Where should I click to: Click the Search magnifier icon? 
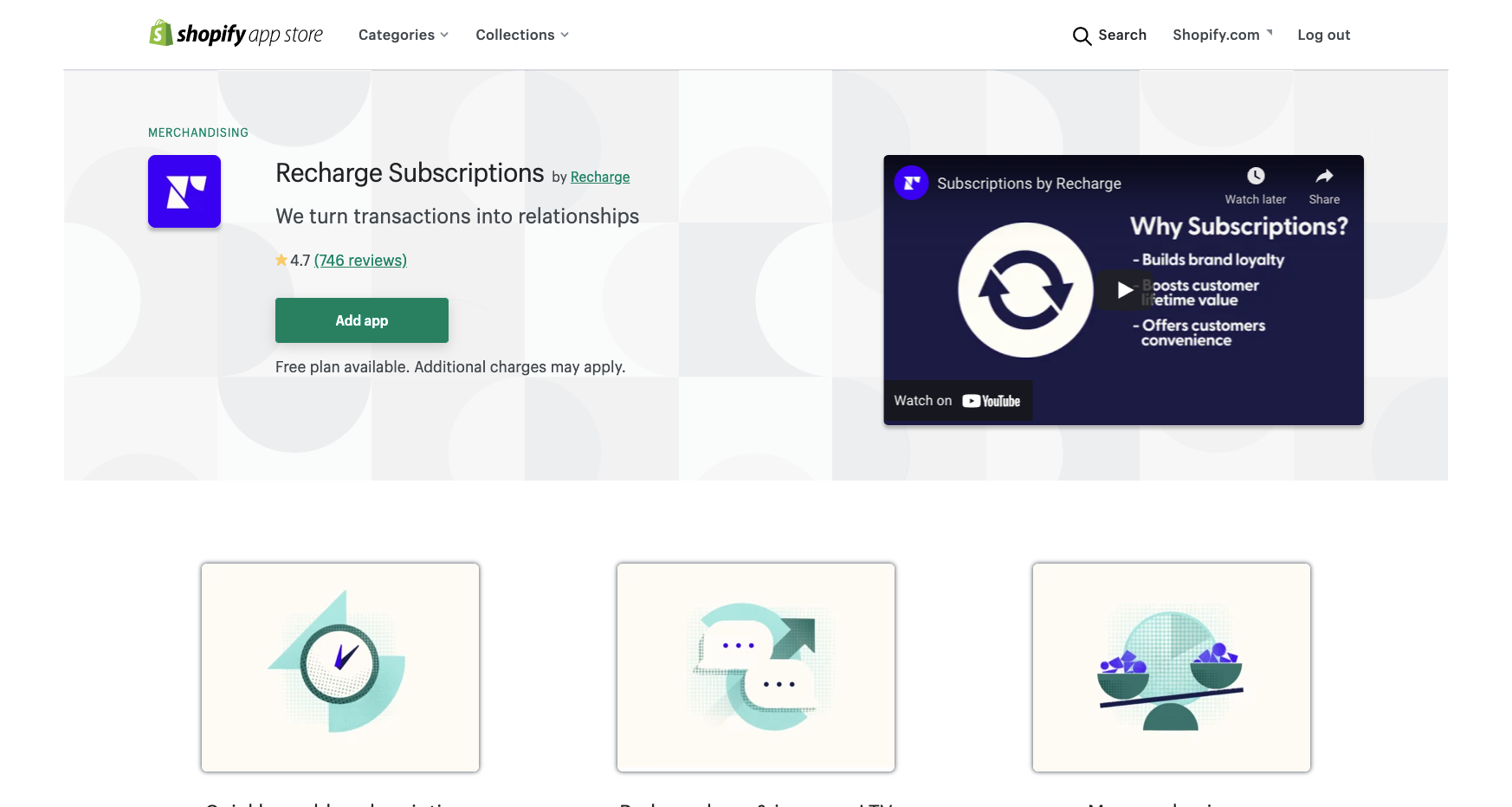pyautogui.click(x=1082, y=36)
